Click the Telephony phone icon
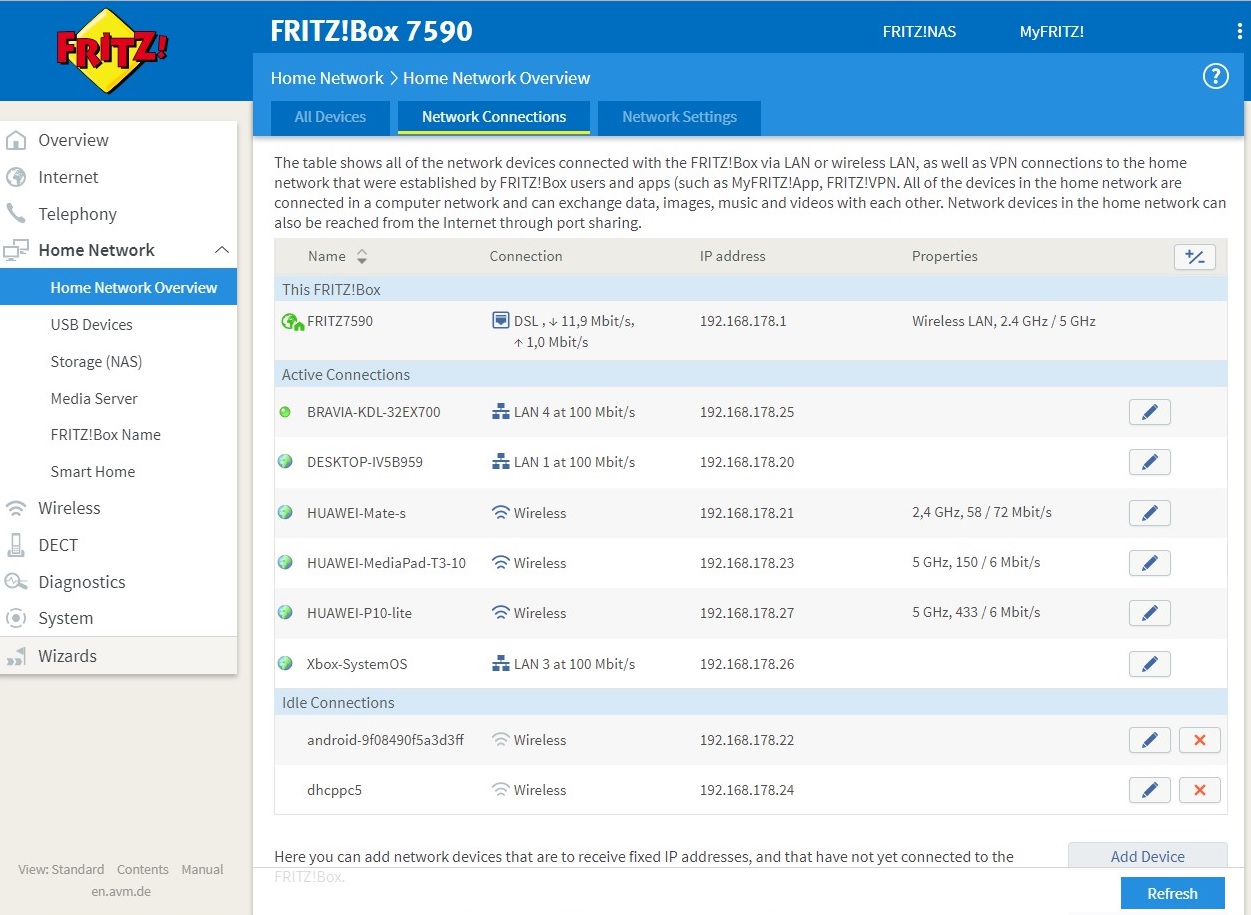This screenshot has height=915, width=1251. click(16, 213)
